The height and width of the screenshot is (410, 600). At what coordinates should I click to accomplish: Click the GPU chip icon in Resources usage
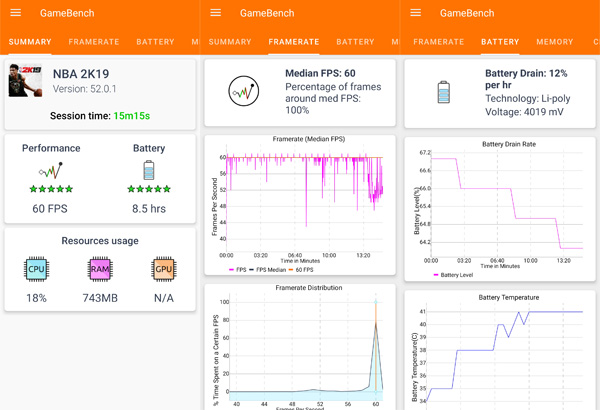(164, 269)
